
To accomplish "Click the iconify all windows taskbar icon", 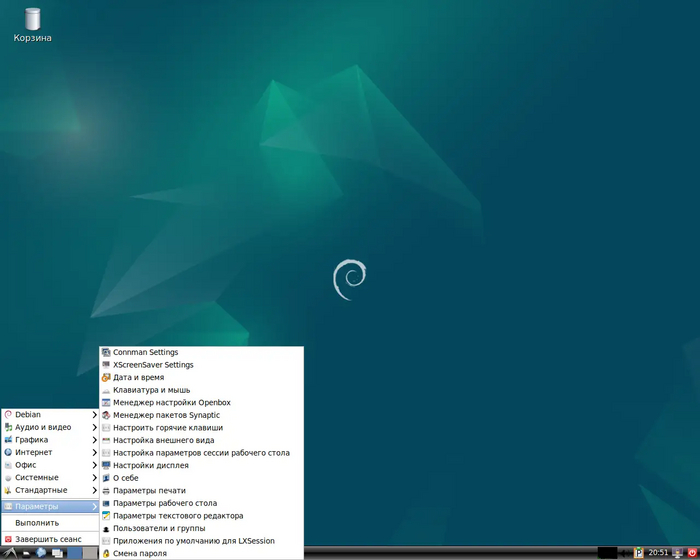I will (x=57, y=553).
